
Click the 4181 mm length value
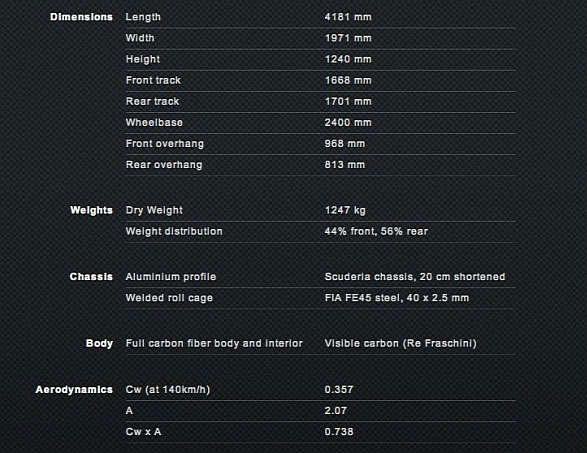pyautogui.click(x=348, y=17)
